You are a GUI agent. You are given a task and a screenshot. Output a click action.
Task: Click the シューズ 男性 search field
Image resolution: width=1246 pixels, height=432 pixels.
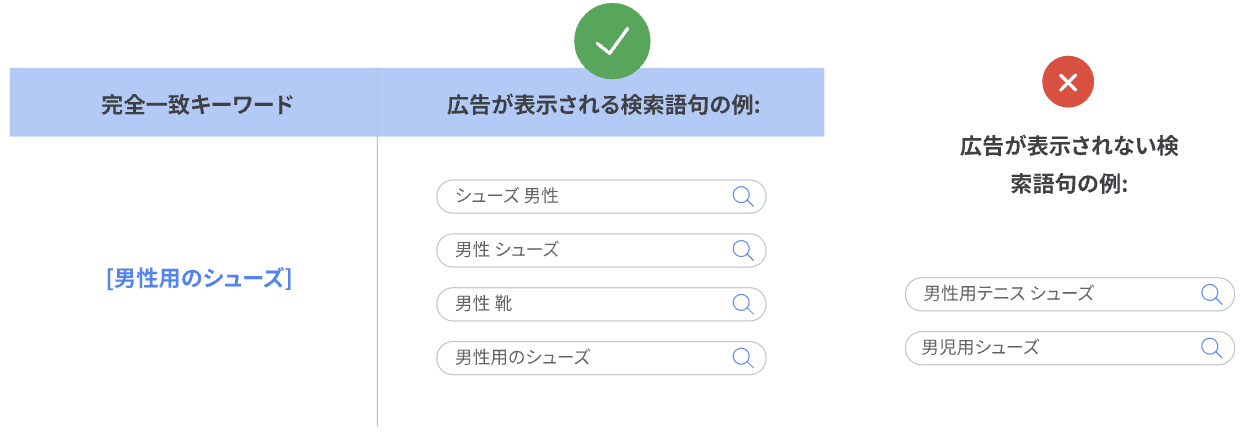pos(601,196)
